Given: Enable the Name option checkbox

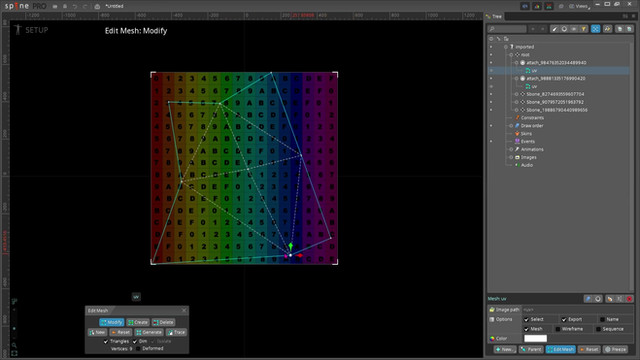Looking at the screenshot, I should (602, 320).
